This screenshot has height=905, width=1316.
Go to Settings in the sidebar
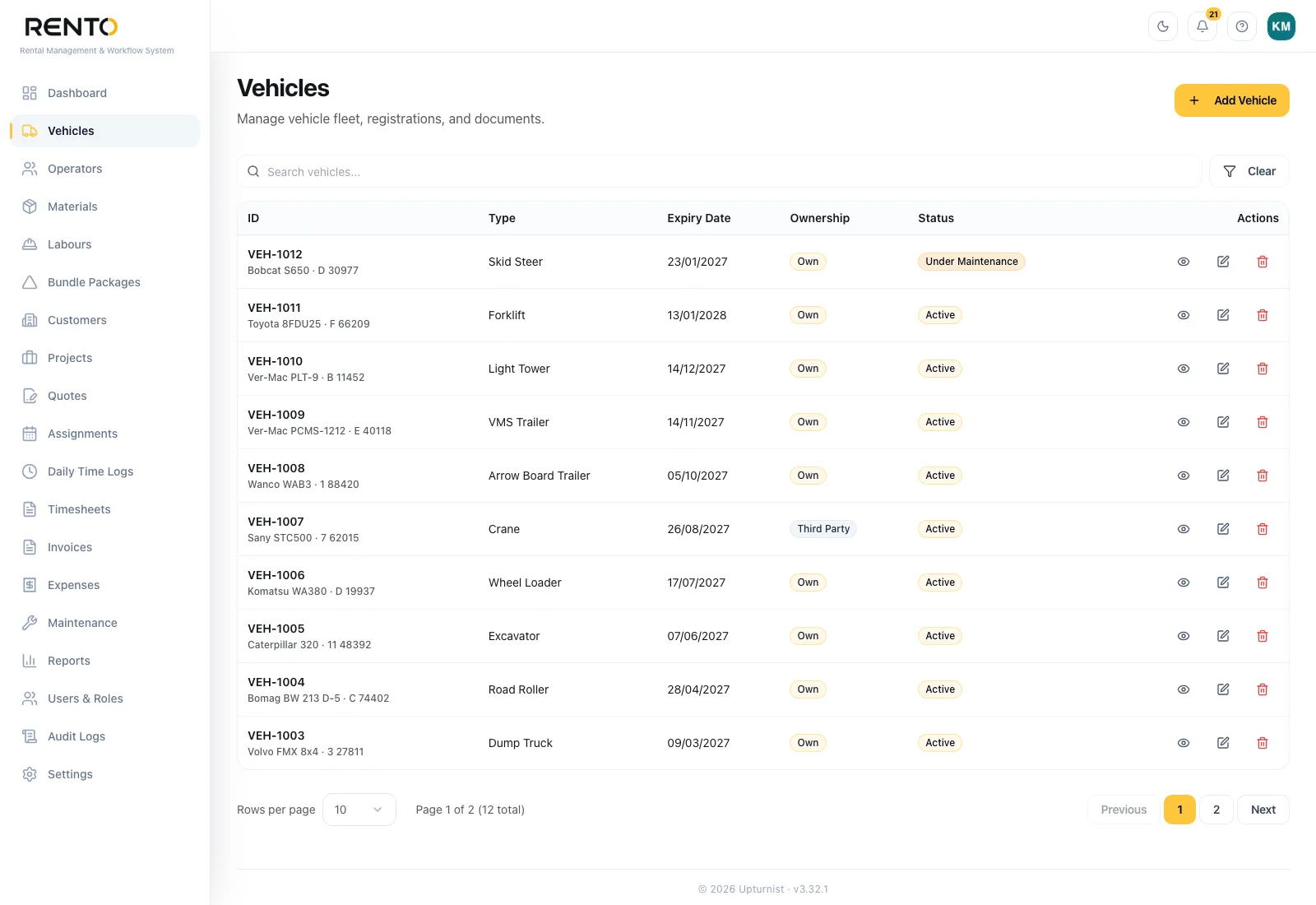105,774
